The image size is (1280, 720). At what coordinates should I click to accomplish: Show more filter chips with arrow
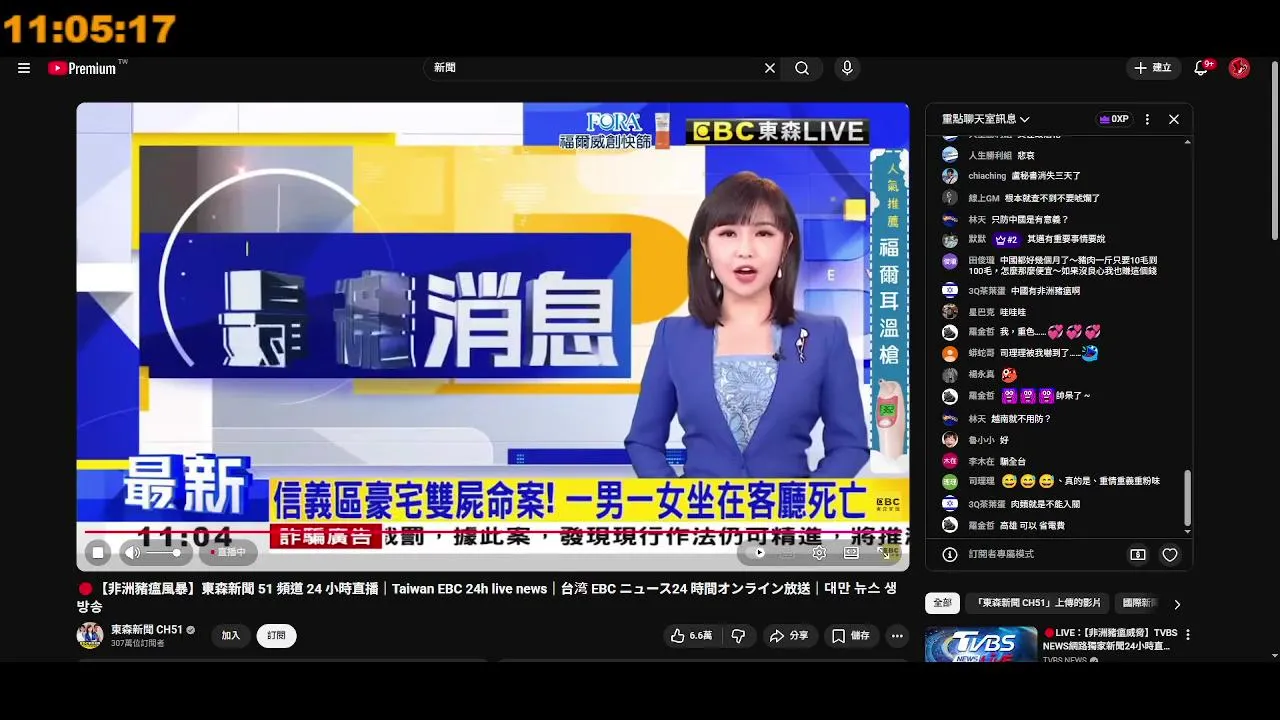point(1177,604)
